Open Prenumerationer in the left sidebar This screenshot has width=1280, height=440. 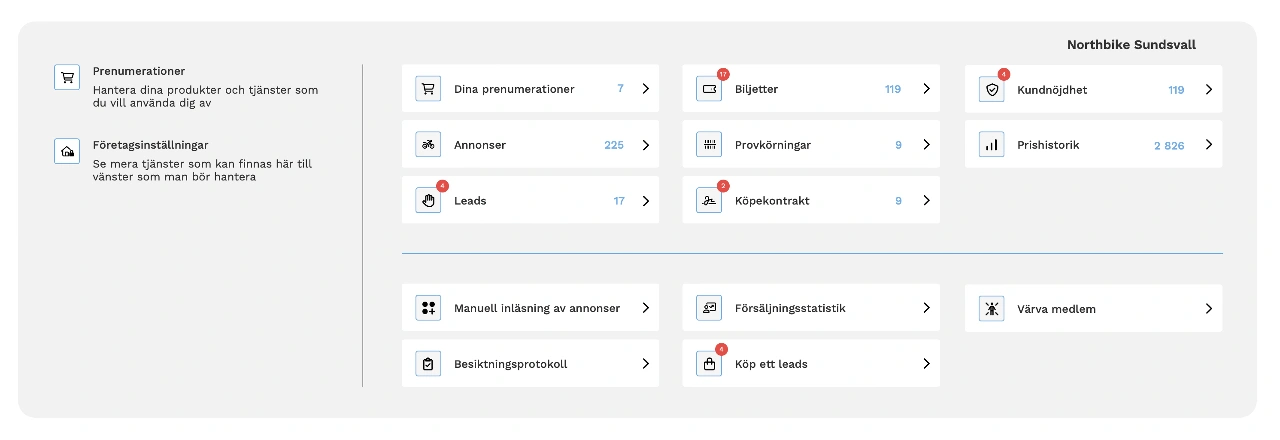[139, 72]
